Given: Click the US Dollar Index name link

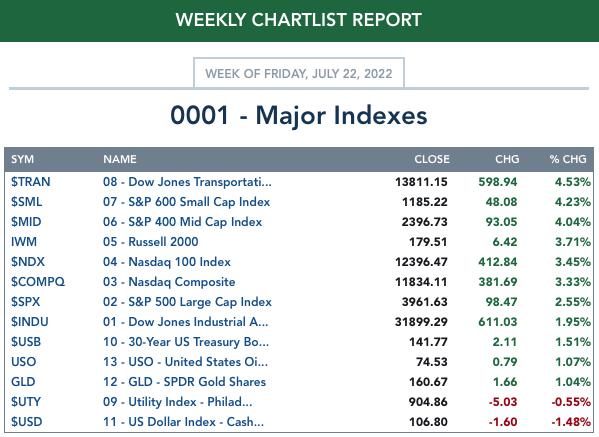Looking at the screenshot, I should point(183,422).
